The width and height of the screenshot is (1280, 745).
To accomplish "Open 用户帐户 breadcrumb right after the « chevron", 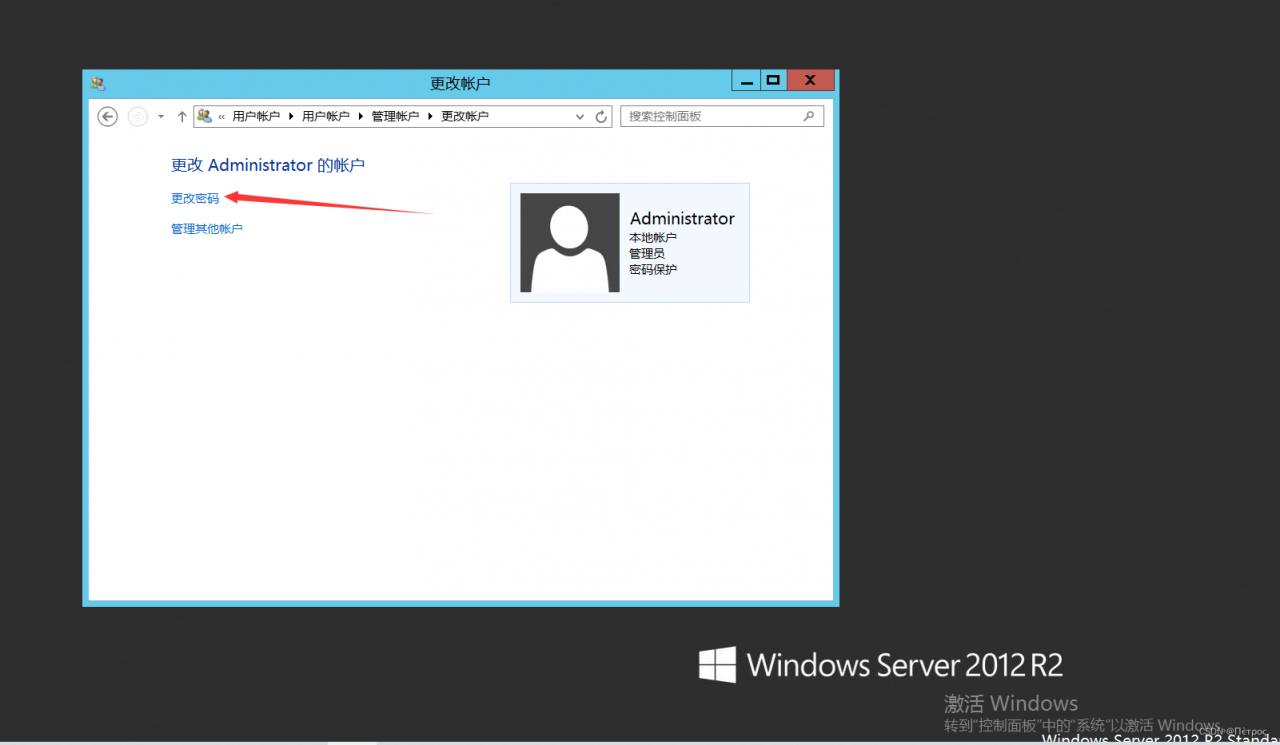I will 256,117.
